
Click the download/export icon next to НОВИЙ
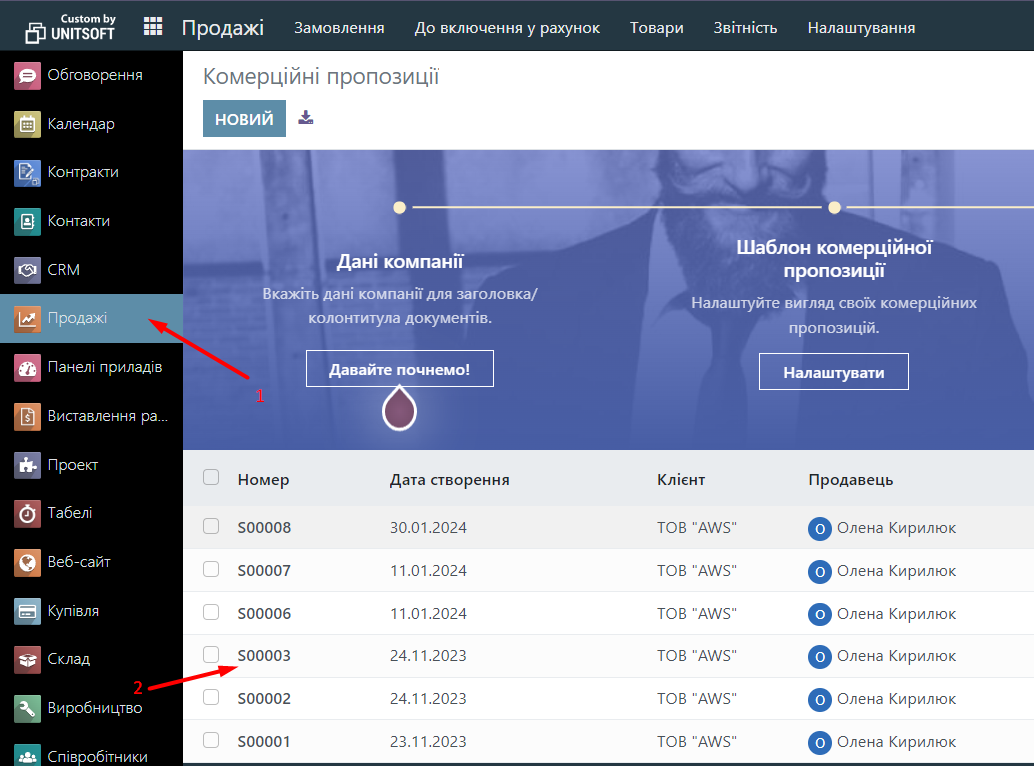[x=306, y=118]
